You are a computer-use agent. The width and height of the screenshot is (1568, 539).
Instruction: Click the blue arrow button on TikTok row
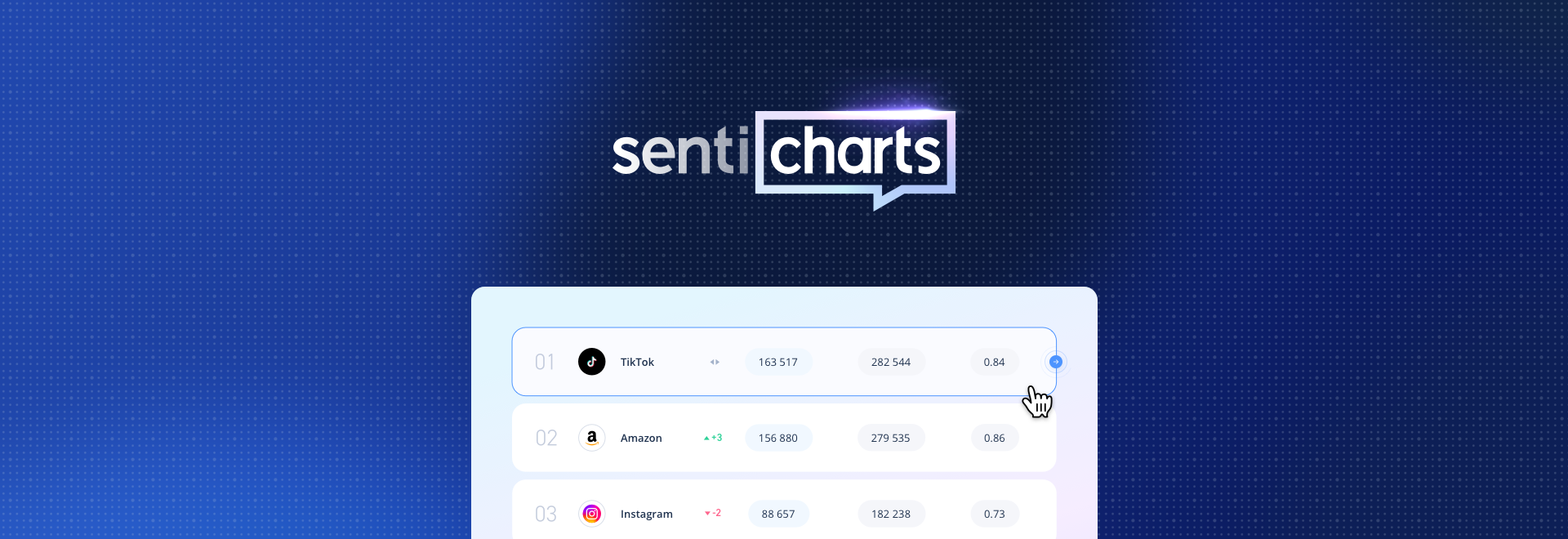[1055, 362]
